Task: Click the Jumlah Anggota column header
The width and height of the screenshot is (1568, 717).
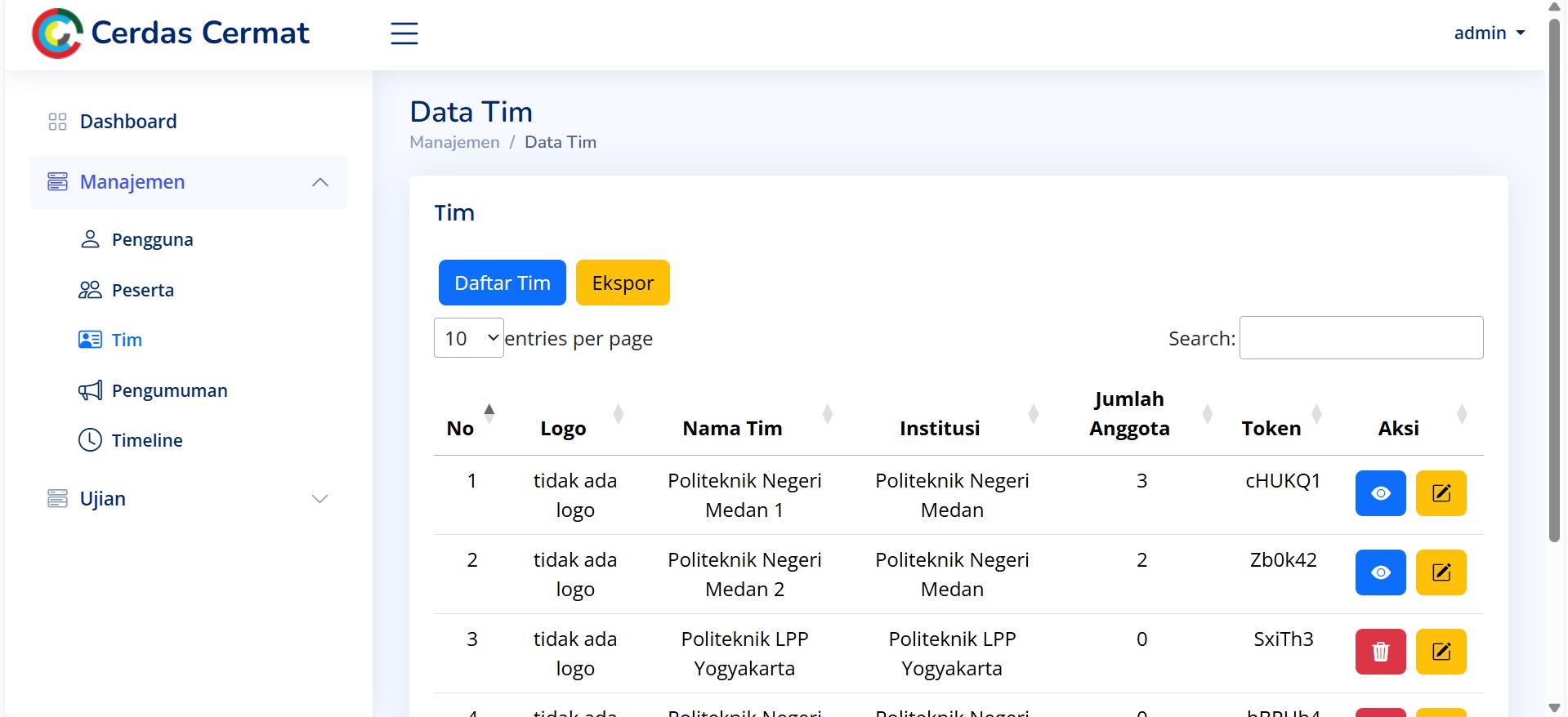Action: click(1129, 414)
